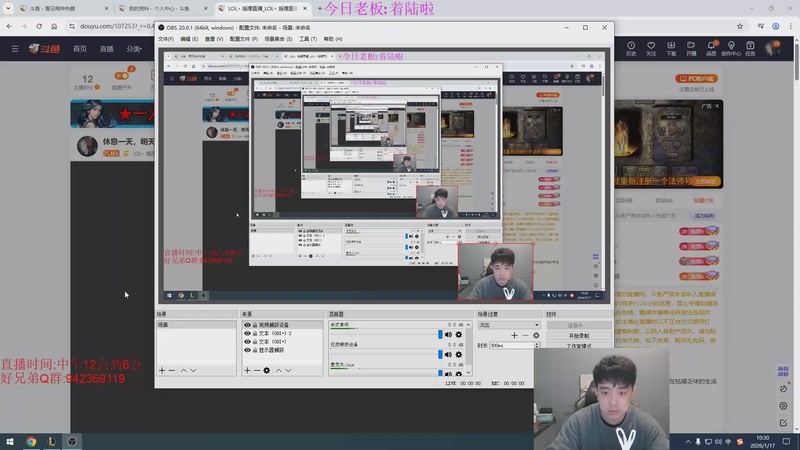Click the orange PC客户端 button

696,79
